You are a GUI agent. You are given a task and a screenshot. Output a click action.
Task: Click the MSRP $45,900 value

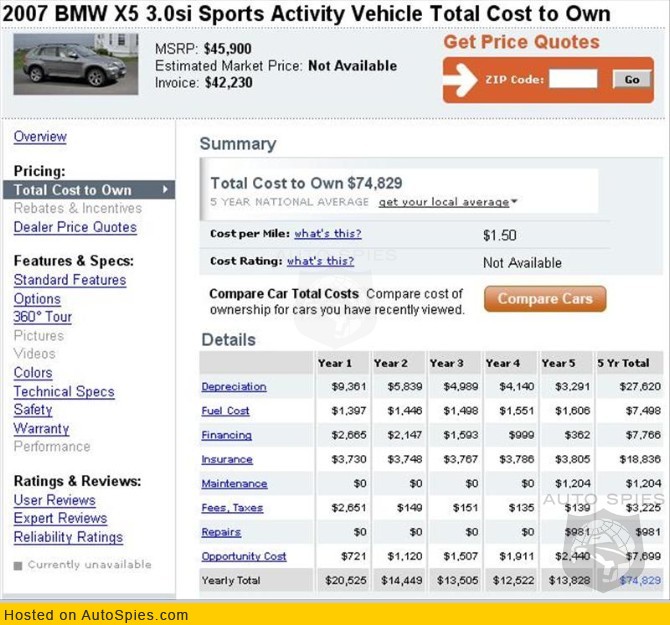point(228,49)
